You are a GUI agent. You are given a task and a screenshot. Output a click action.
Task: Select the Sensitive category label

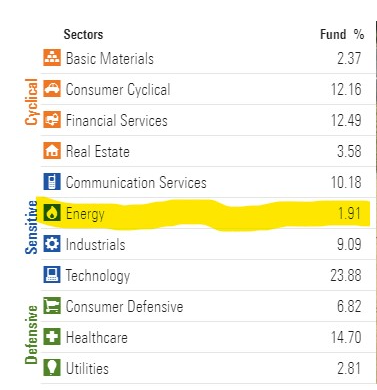[x=31, y=227]
